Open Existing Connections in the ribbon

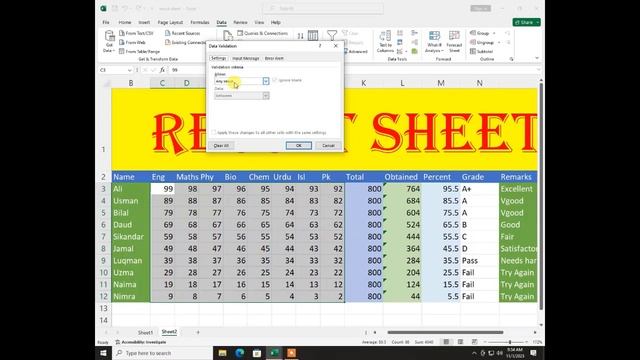185,42
